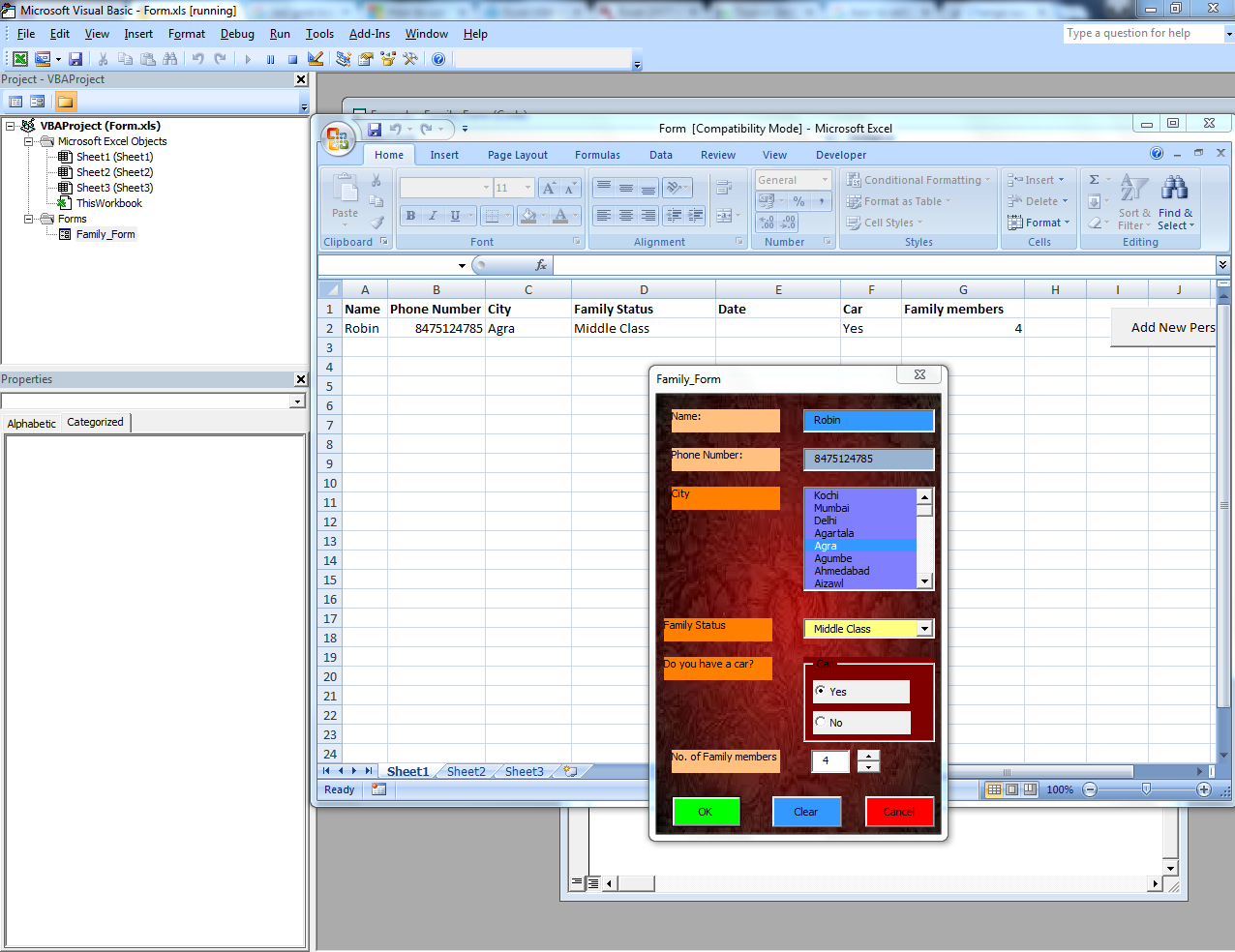Select the No radio button for car
This screenshot has width=1235, height=952.
pos(821,722)
